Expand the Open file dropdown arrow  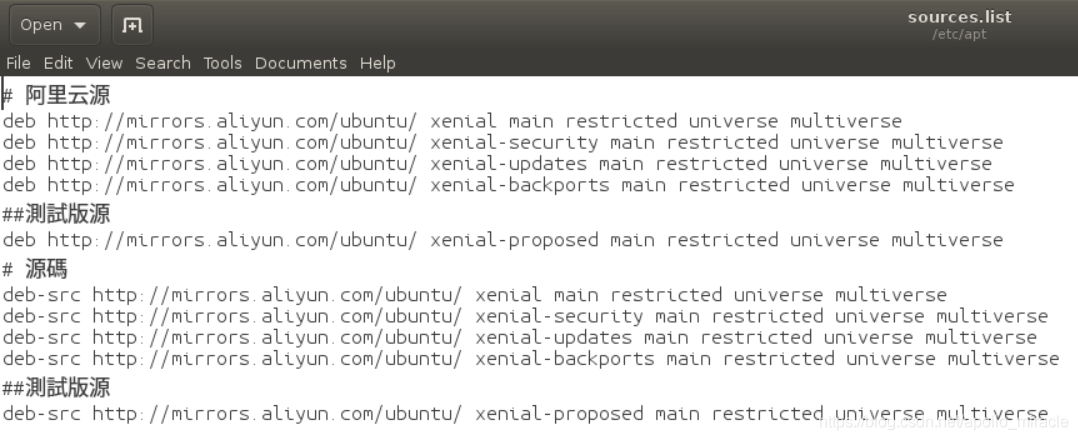click(x=80, y=25)
